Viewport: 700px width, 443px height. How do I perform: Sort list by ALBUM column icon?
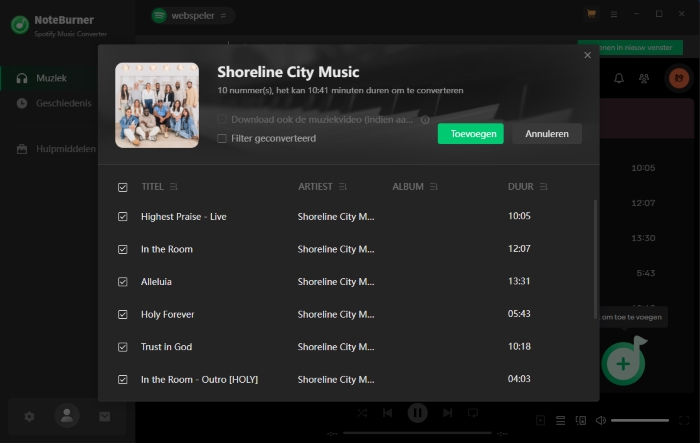pyautogui.click(x=433, y=187)
